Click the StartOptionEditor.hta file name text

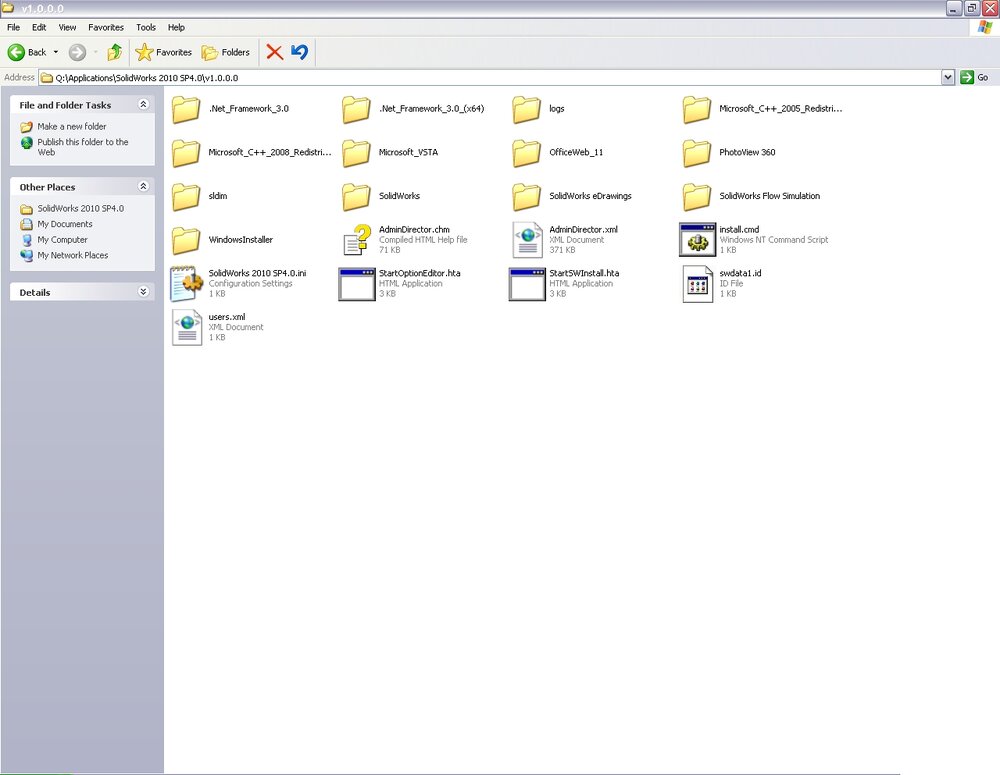point(420,273)
